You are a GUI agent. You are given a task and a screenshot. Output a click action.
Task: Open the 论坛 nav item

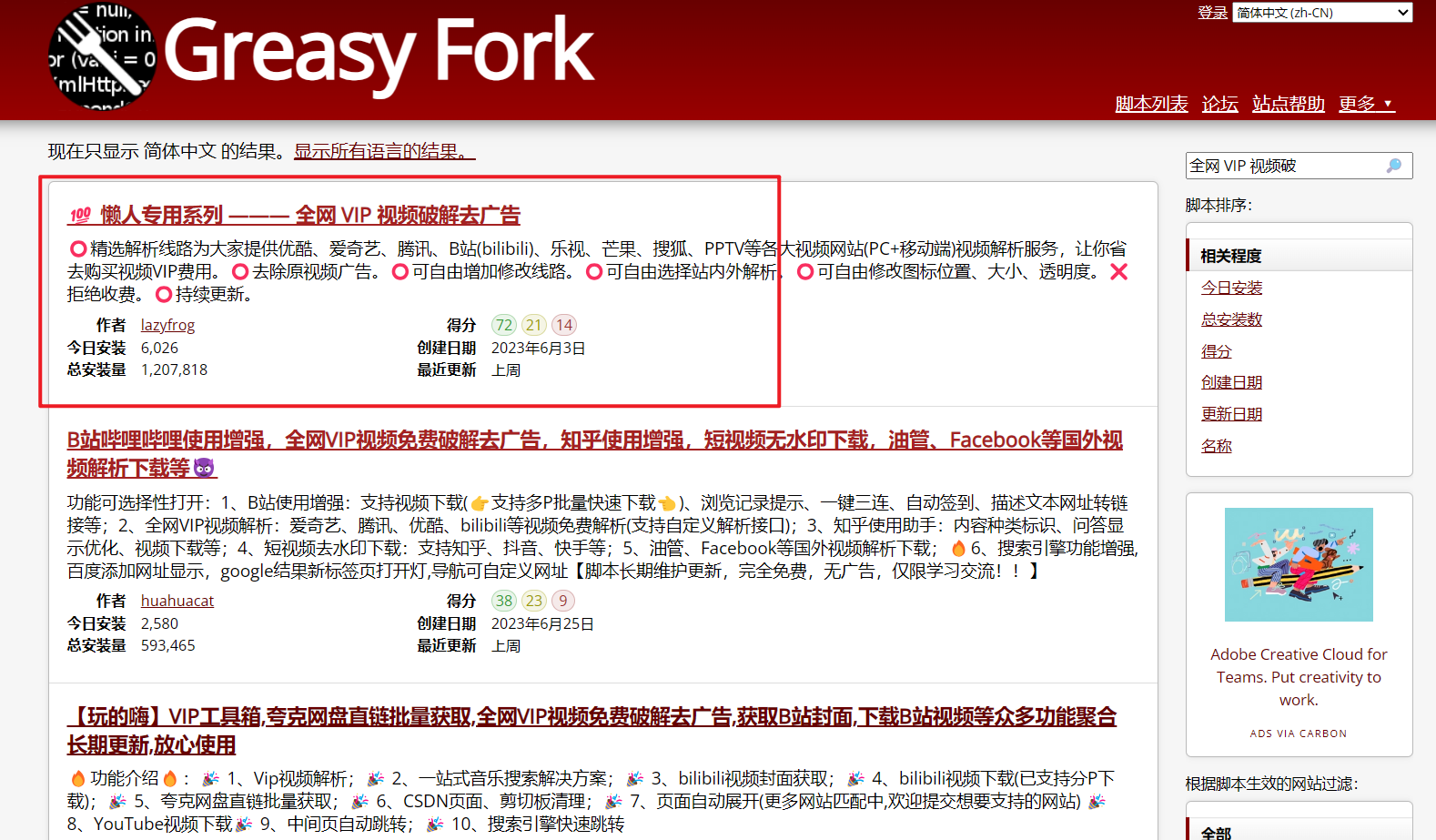pyautogui.click(x=1219, y=104)
